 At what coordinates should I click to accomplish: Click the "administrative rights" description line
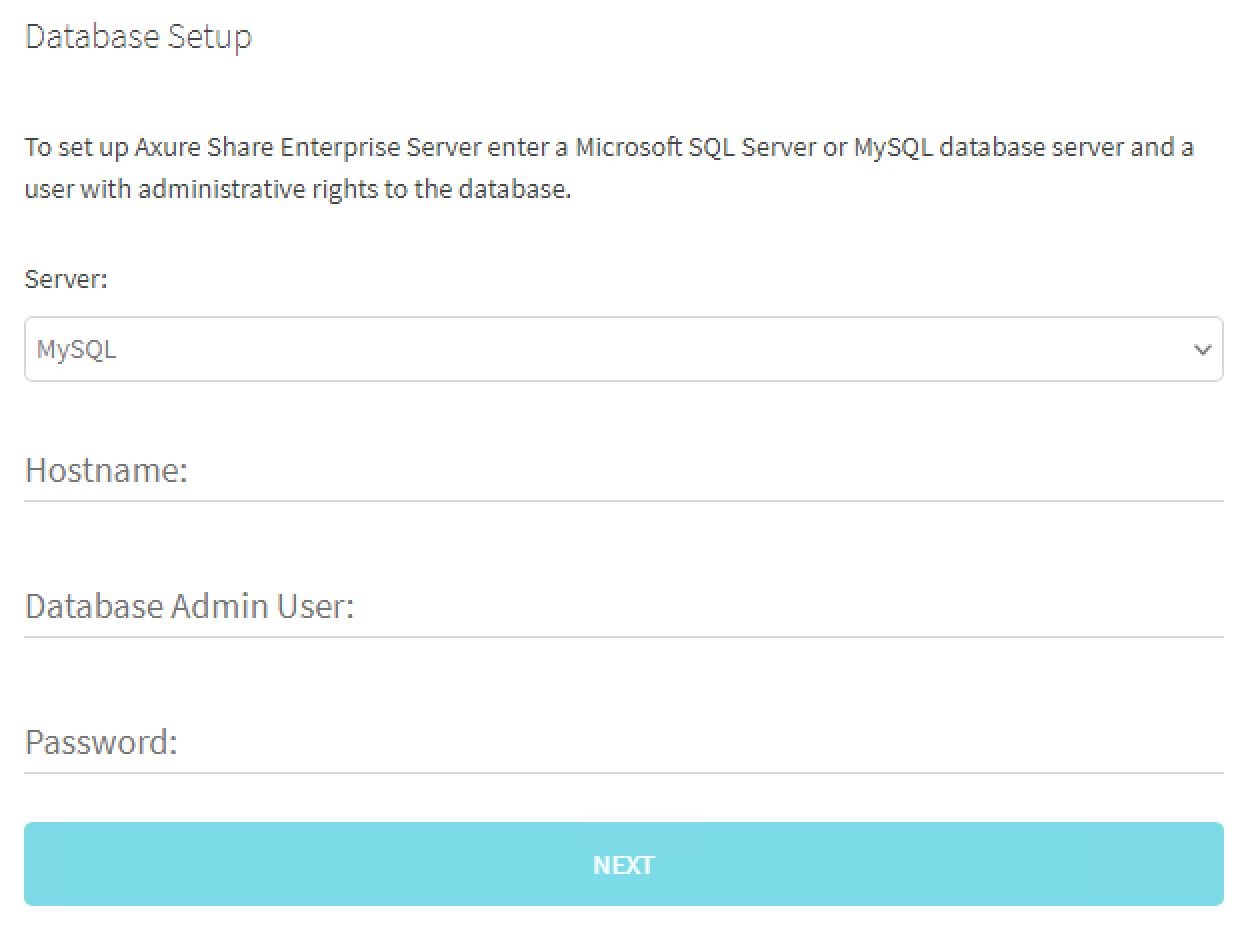click(x=297, y=189)
